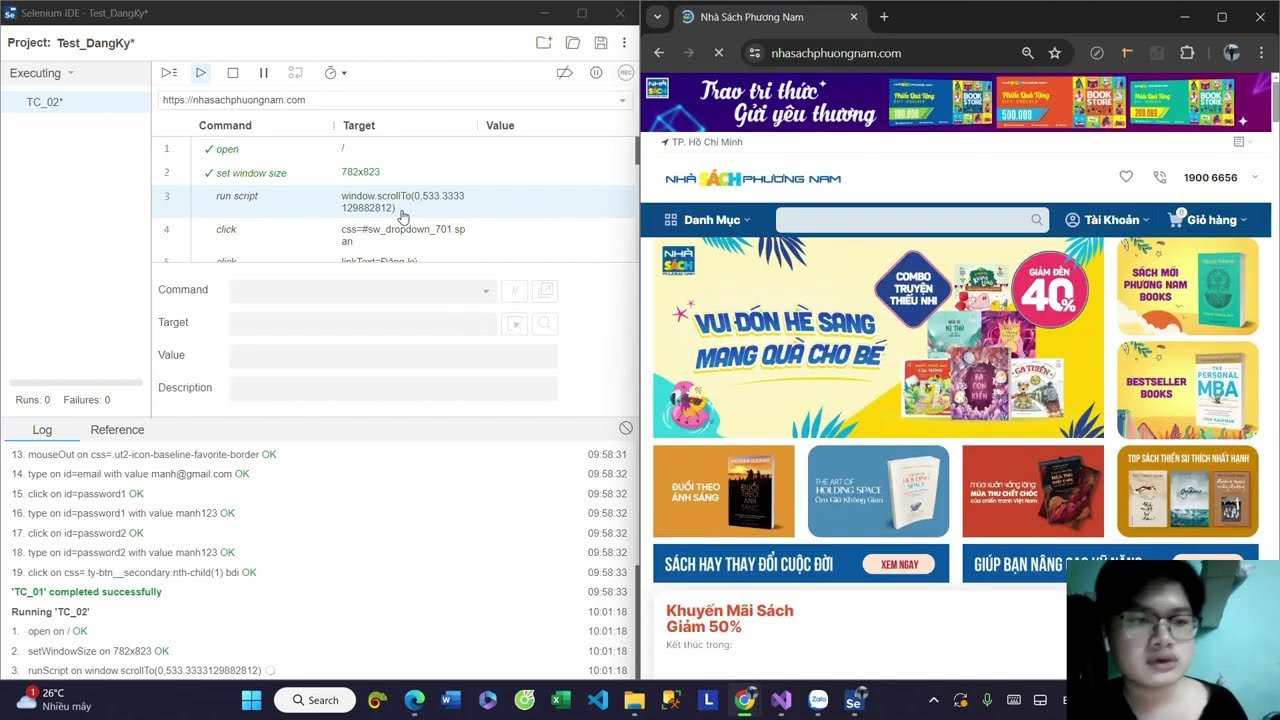Save the project icon in Selenium IDE

coord(601,43)
